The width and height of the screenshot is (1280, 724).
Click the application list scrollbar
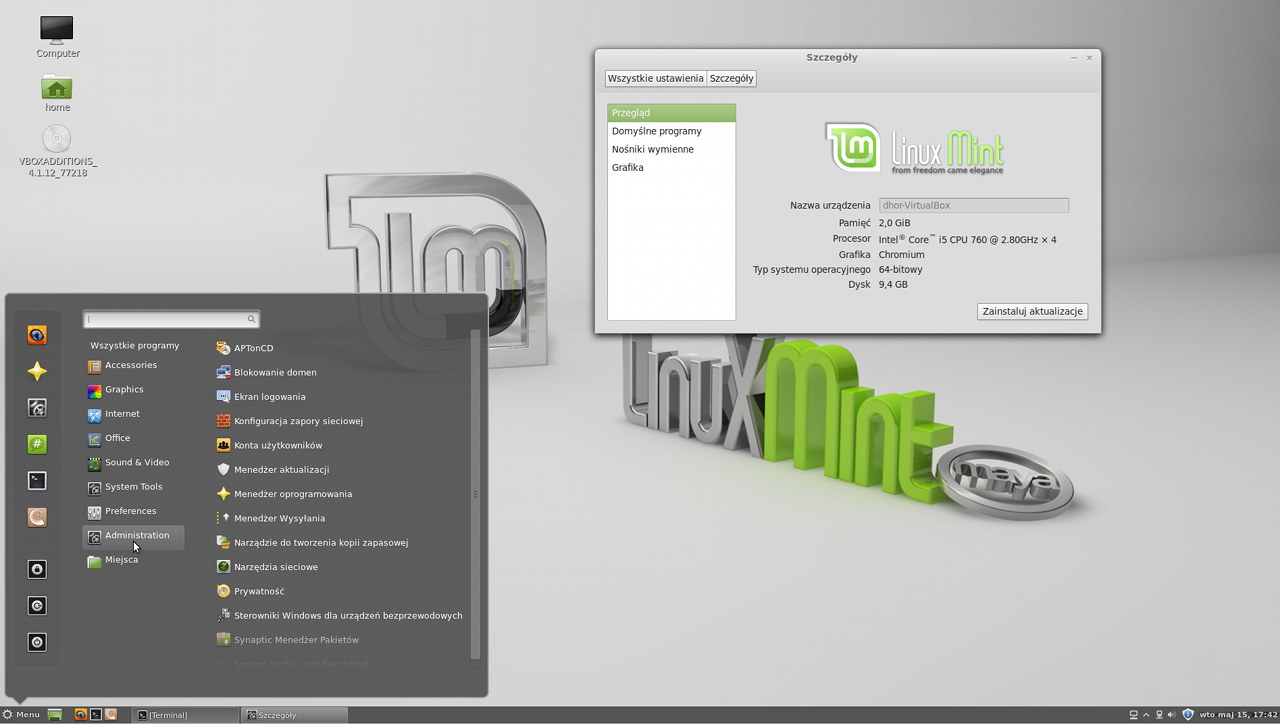point(475,494)
